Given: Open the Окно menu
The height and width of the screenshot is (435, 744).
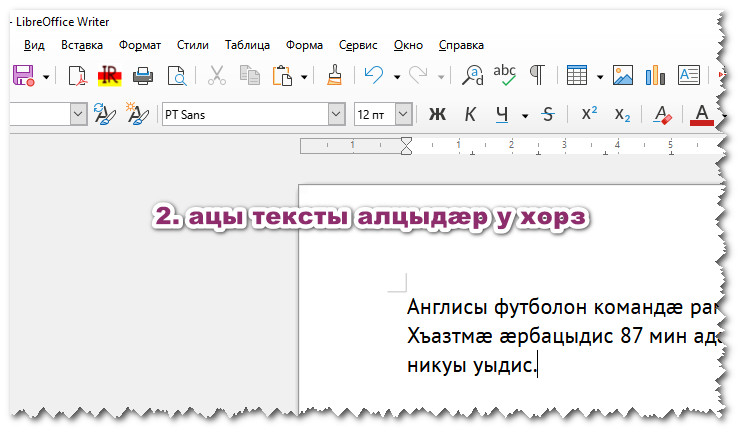Looking at the screenshot, I should pos(408,45).
